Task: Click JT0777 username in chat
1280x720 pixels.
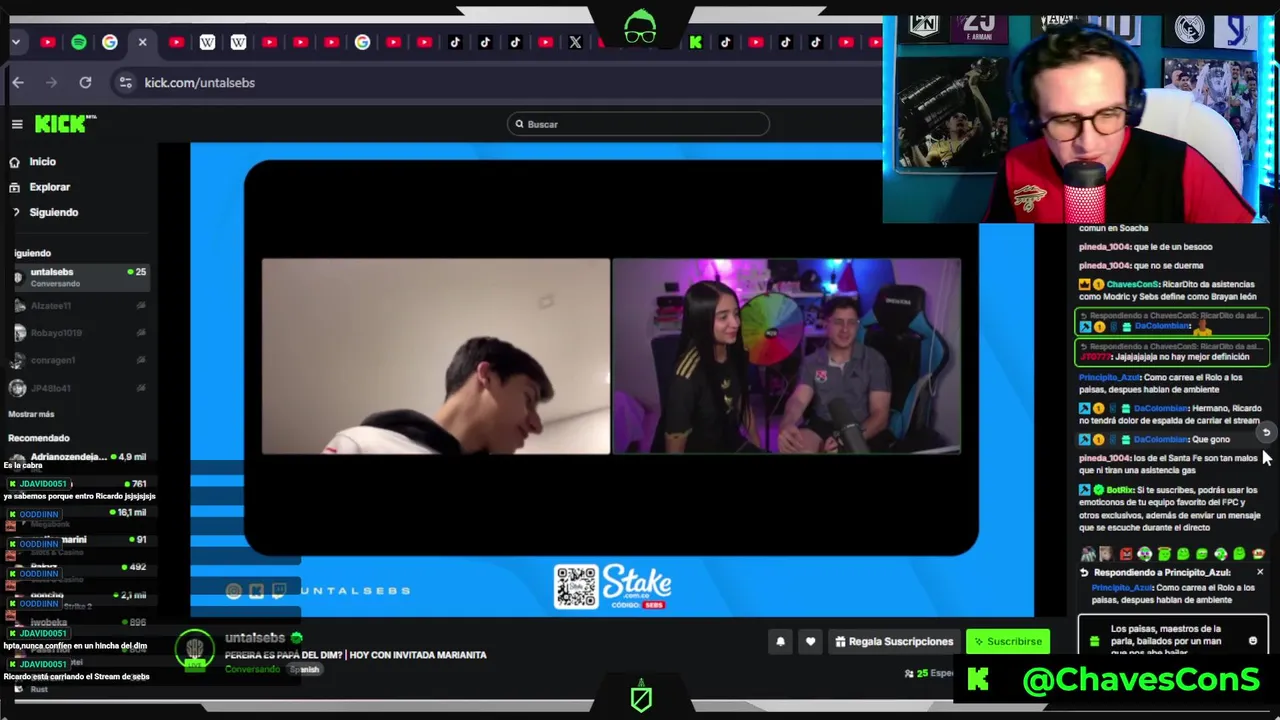Action: pyautogui.click(x=1095, y=356)
